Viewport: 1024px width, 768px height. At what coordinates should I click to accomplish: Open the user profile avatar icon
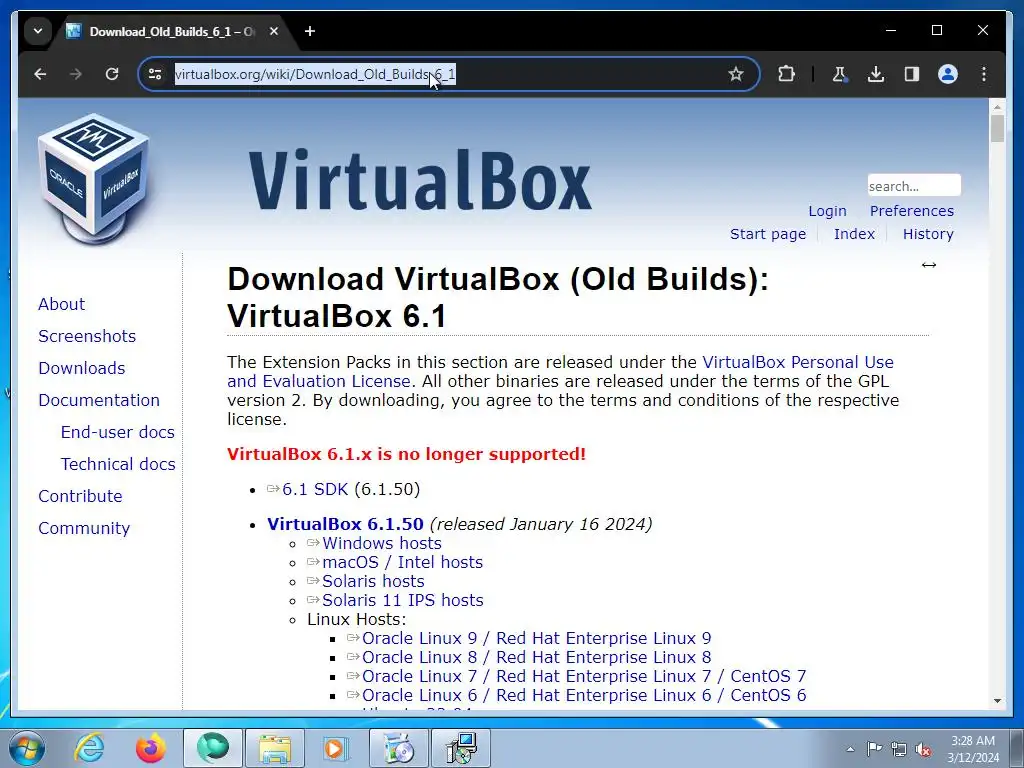click(948, 74)
